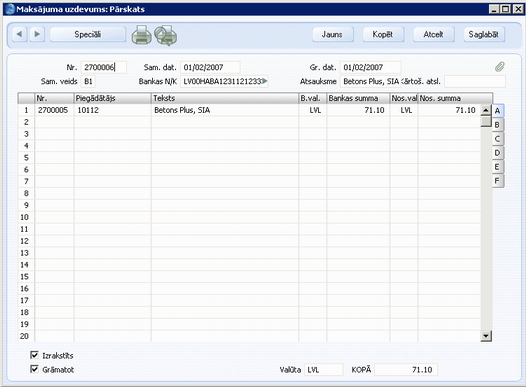This screenshot has width=526, height=387.
Task: Click the Atcelt button
Action: 433,34
